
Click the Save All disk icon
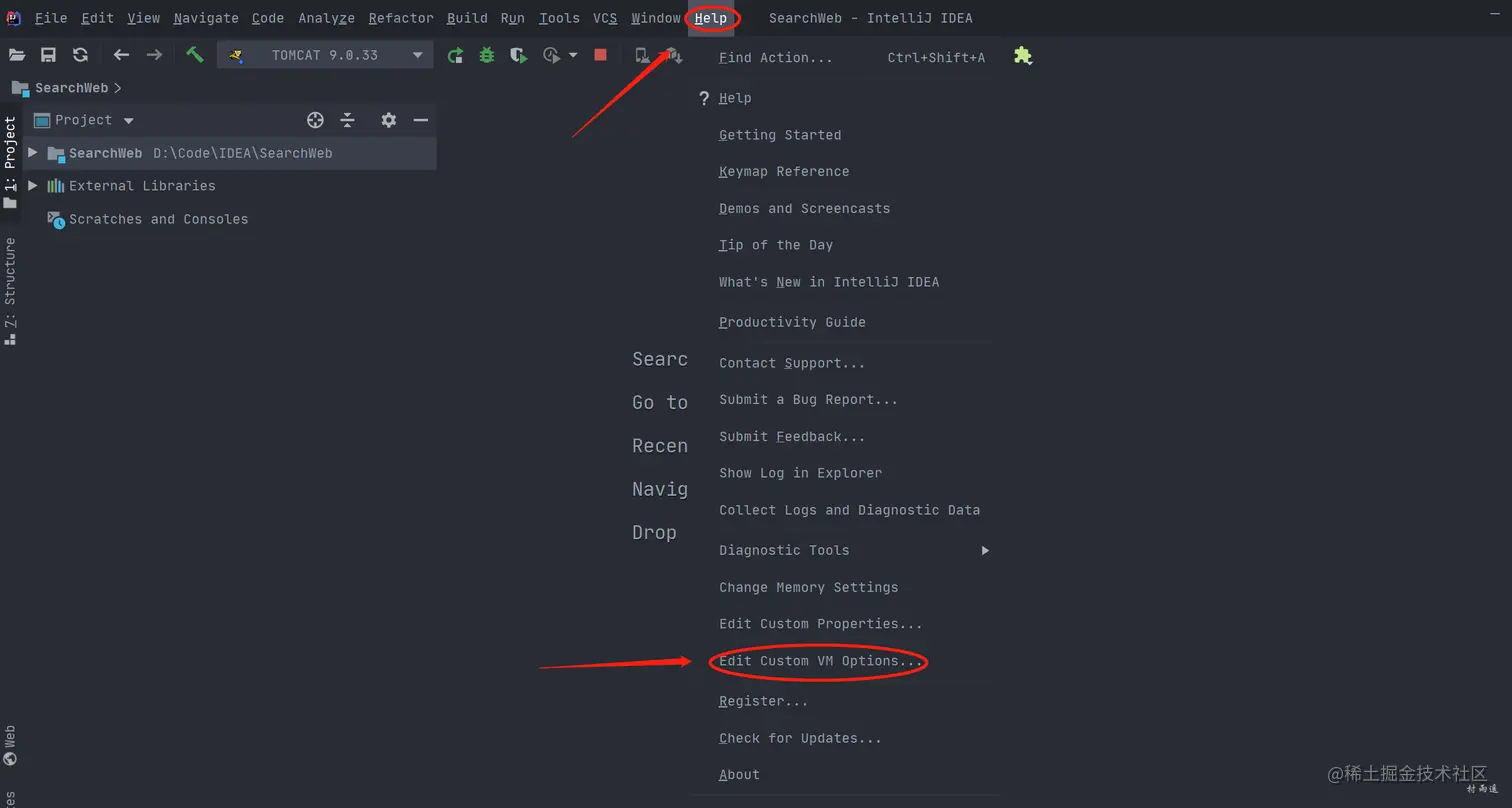point(48,55)
